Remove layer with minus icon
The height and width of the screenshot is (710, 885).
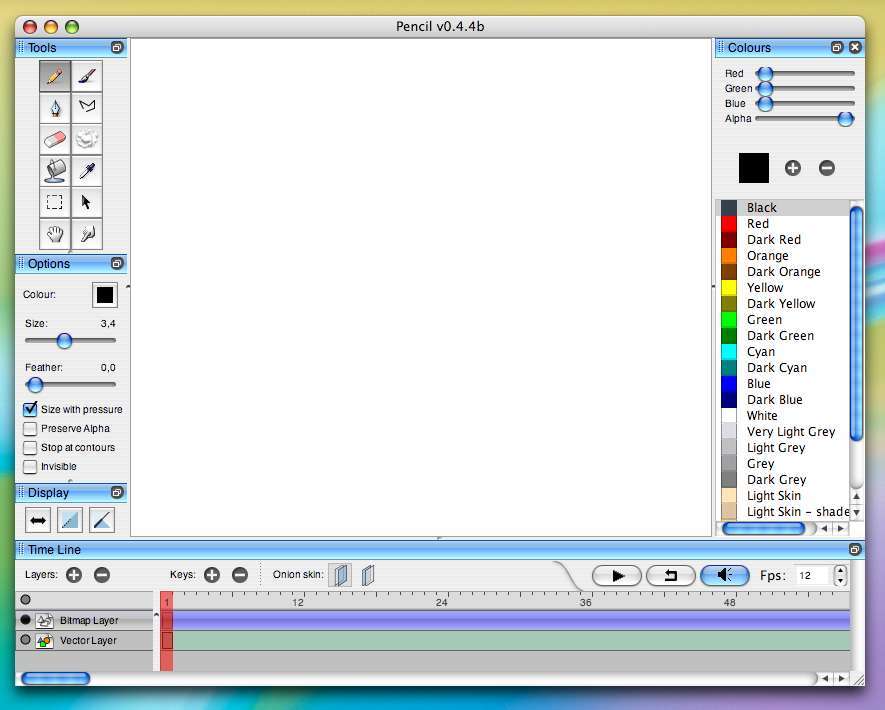[102, 575]
